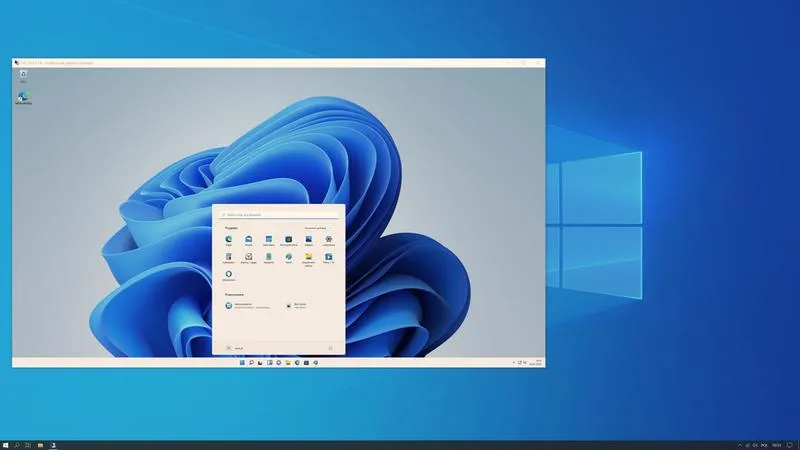Close the virtual machine window

[x=537, y=63]
